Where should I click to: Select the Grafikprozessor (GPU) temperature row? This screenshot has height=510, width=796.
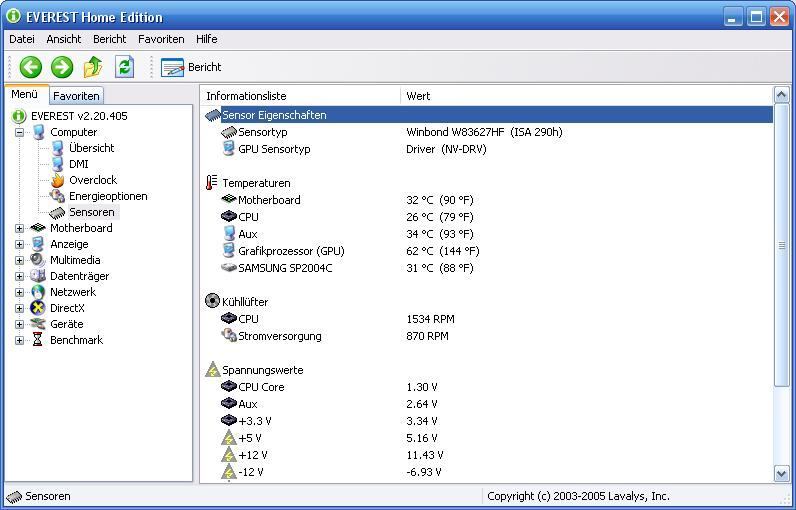[x=488, y=251]
